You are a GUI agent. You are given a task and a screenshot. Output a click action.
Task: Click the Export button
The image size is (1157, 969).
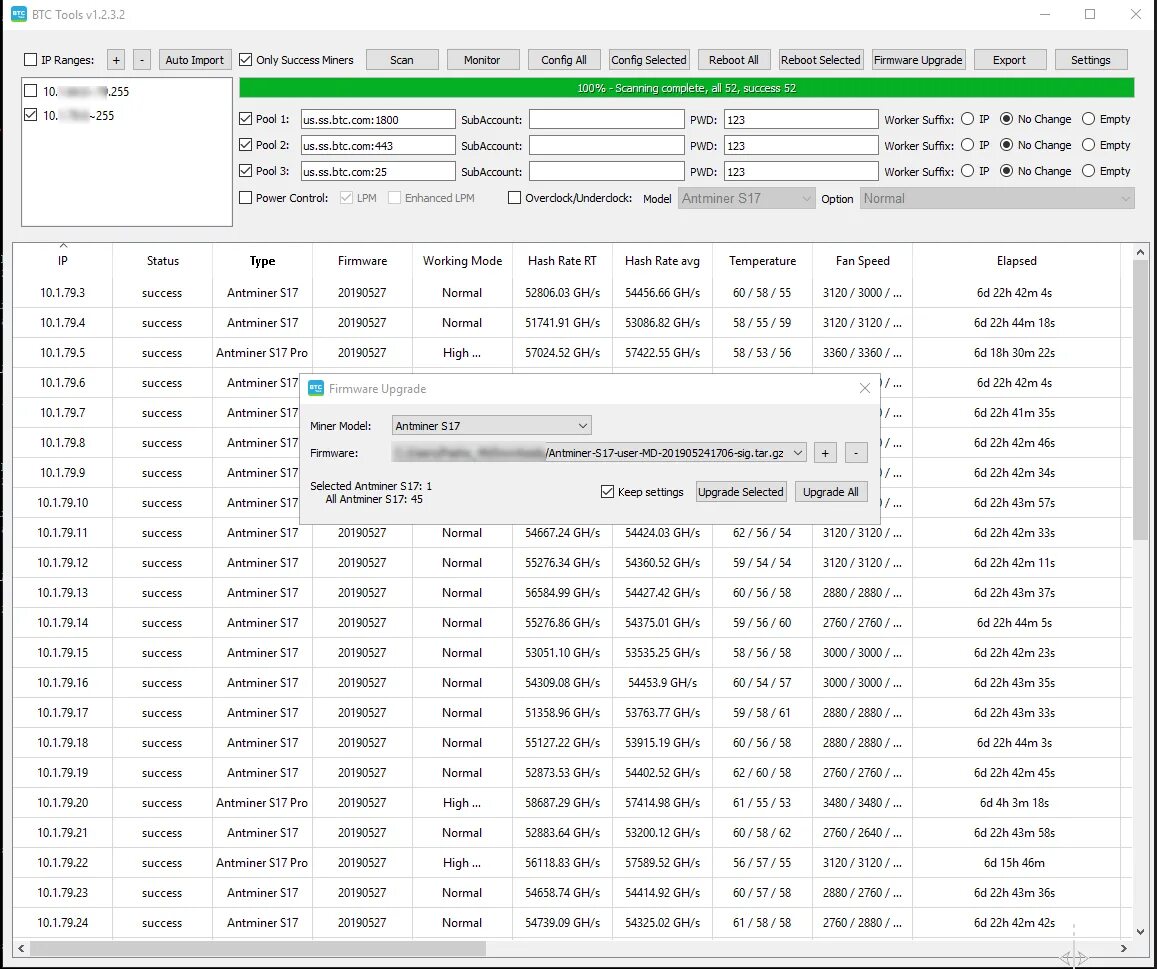coord(1009,60)
